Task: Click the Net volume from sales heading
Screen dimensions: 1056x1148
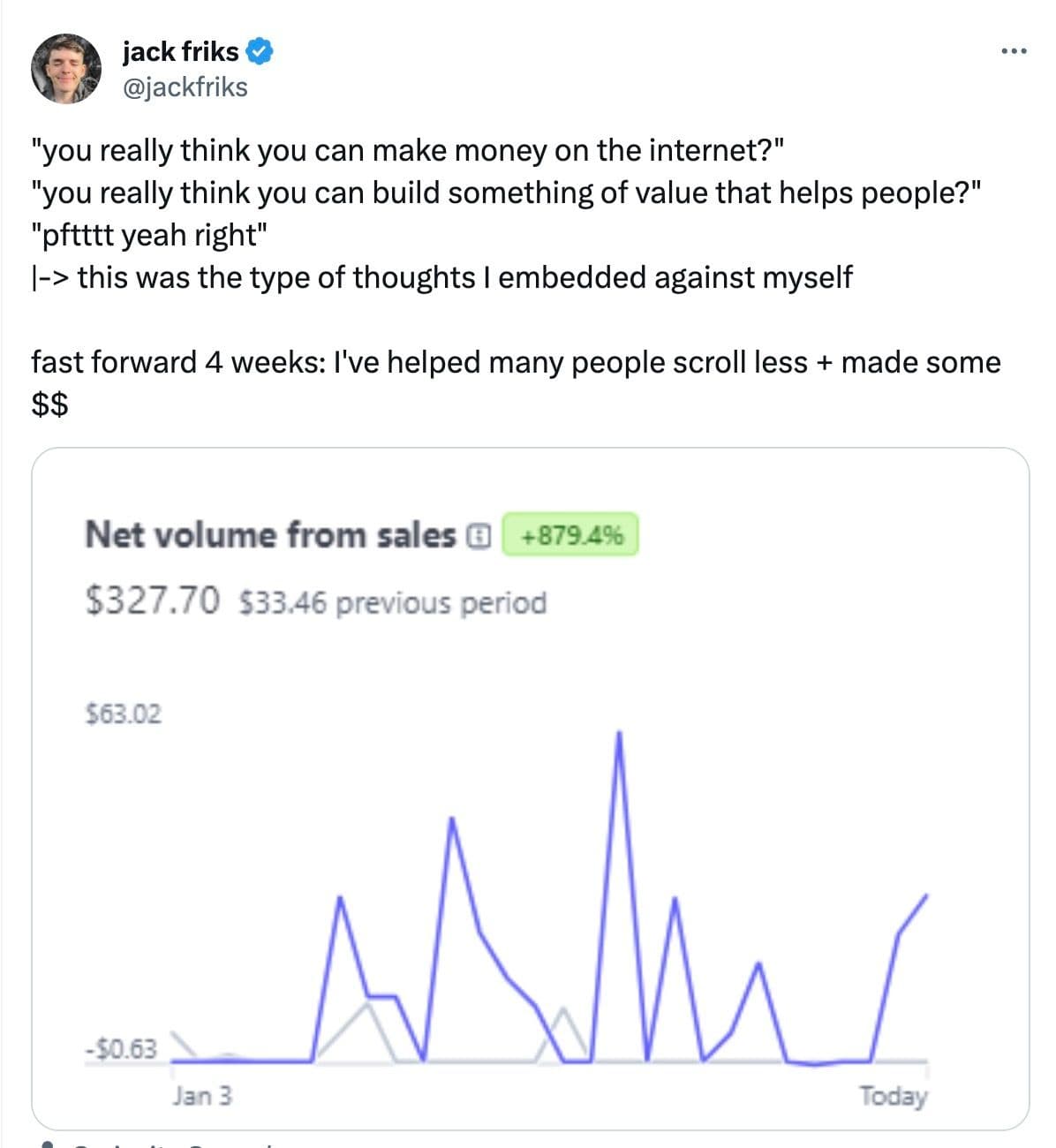Action: pos(270,535)
